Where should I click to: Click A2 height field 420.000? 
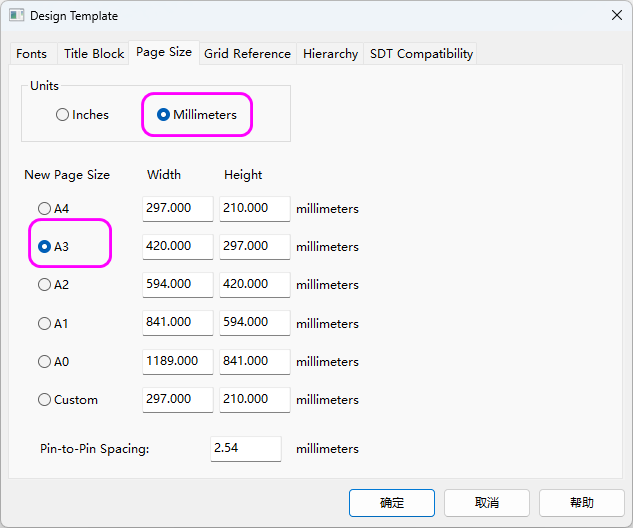pyautogui.click(x=255, y=285)
